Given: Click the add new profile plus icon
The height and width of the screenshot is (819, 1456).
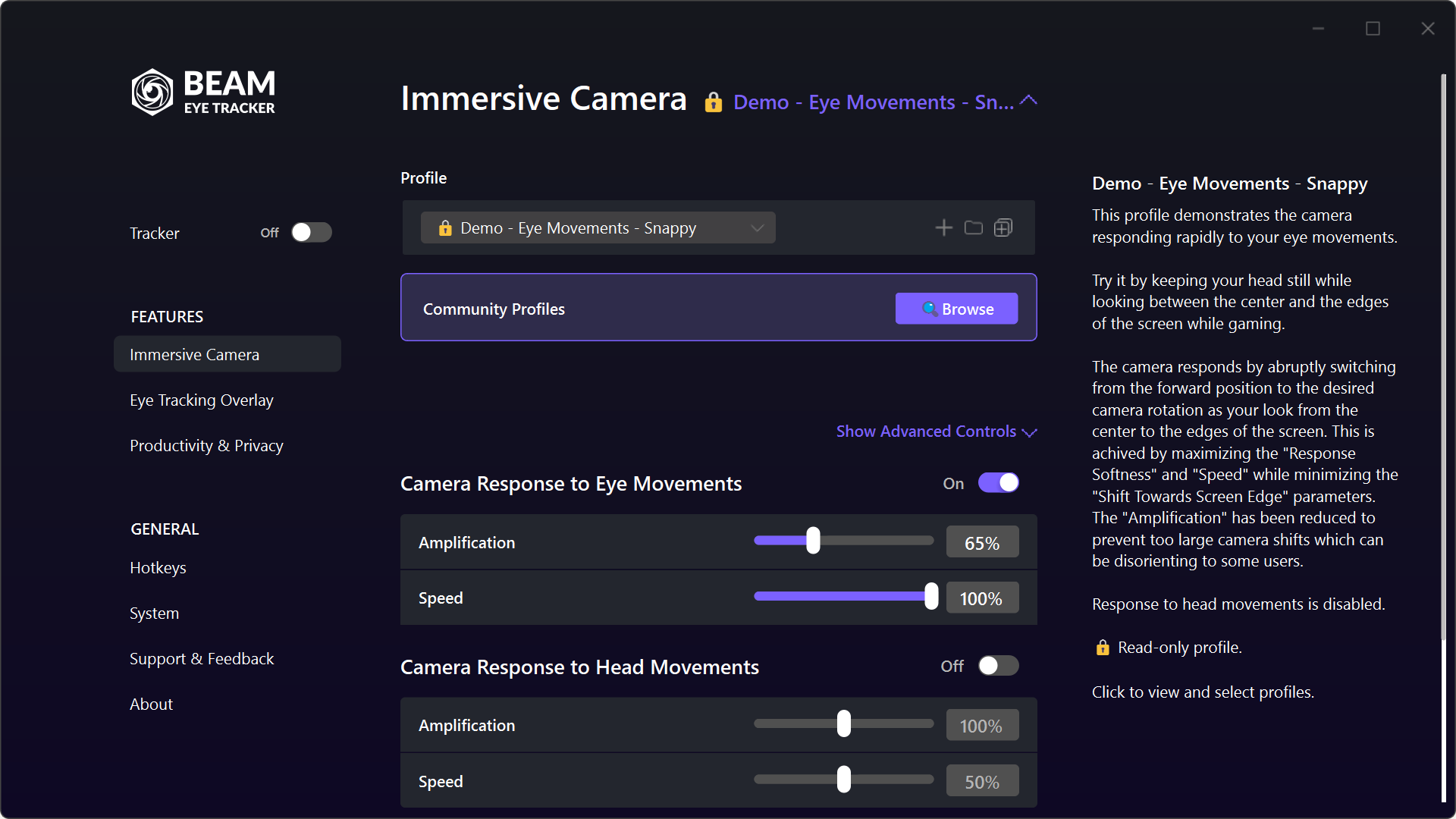Looking at the screenshot, I should click(943, 227).
